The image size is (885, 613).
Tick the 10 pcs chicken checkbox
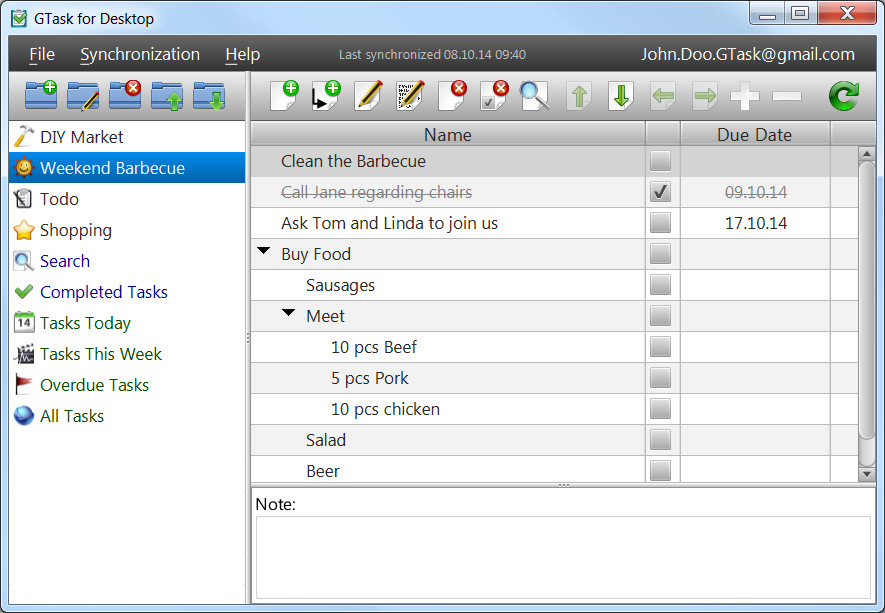[660, 409]
